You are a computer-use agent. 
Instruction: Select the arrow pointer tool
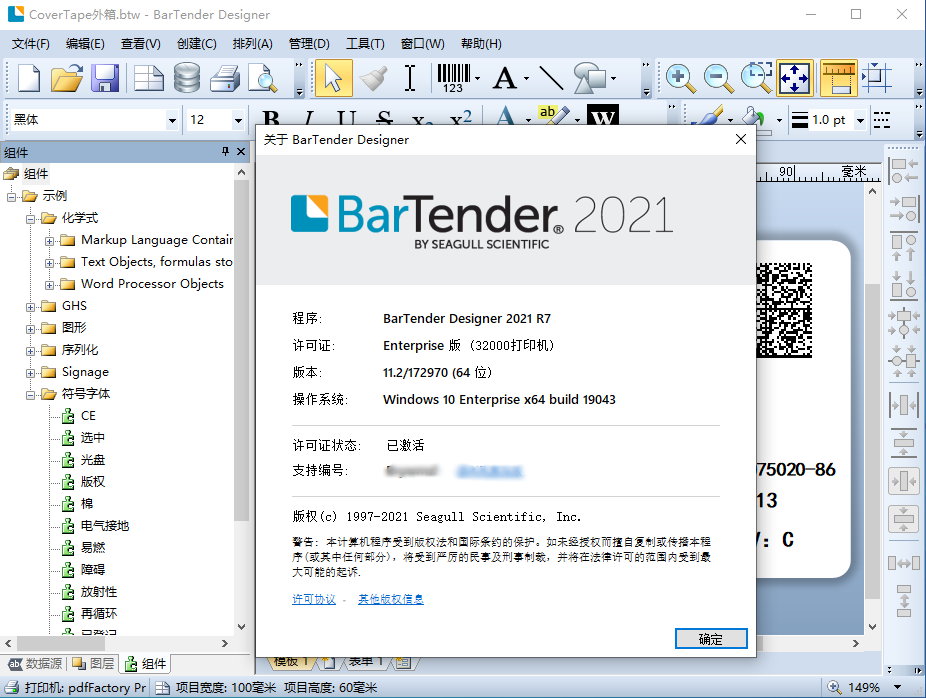[x=334, y=78]
